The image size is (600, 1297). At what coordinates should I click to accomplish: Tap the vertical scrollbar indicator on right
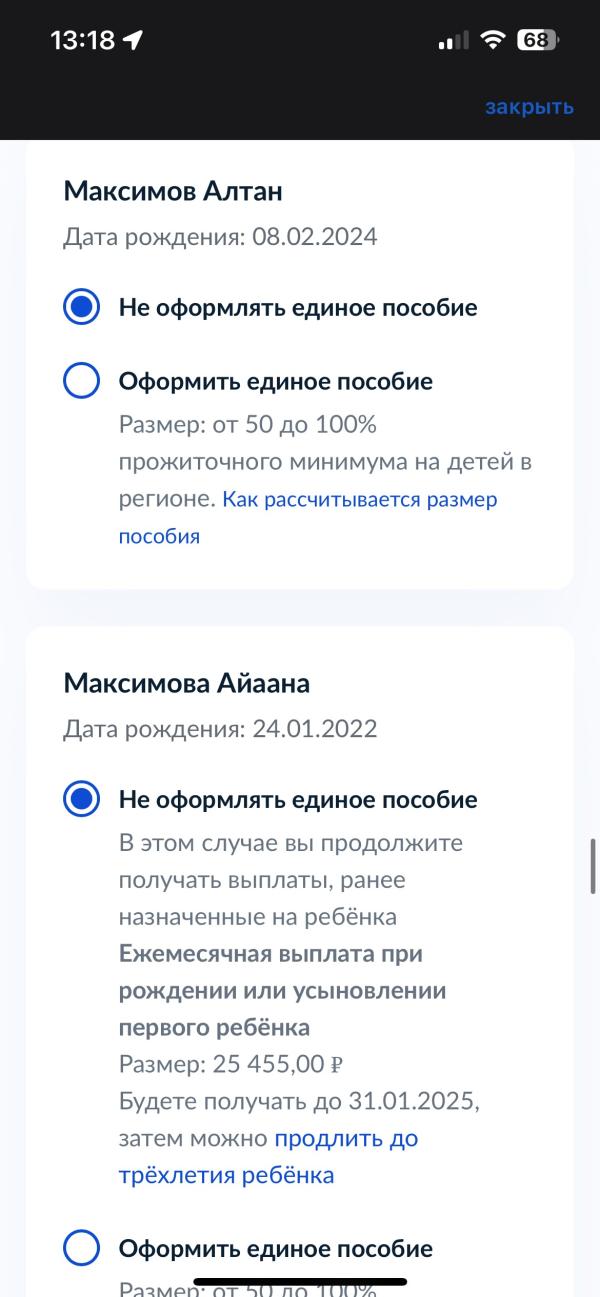pyautogui.click(x=593, y=866)
